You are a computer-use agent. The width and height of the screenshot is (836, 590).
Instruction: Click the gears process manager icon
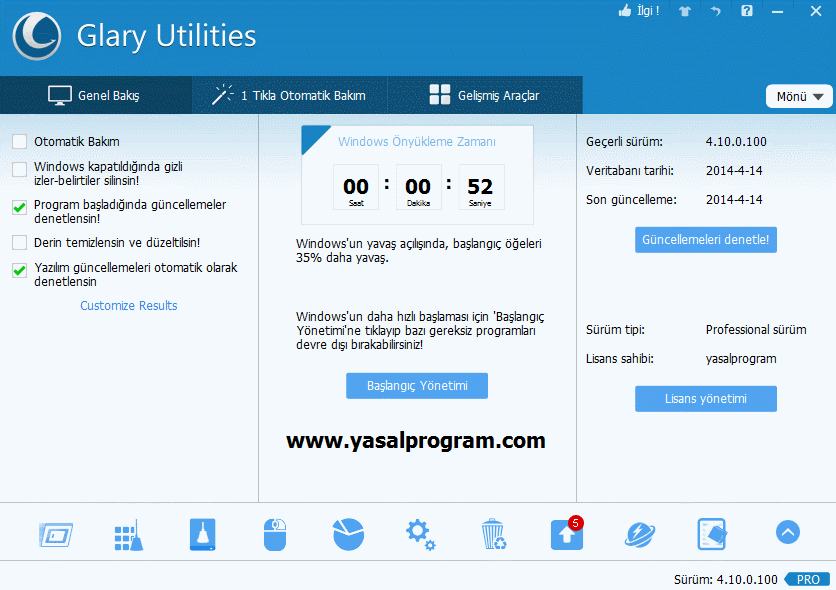coord(420,534)
